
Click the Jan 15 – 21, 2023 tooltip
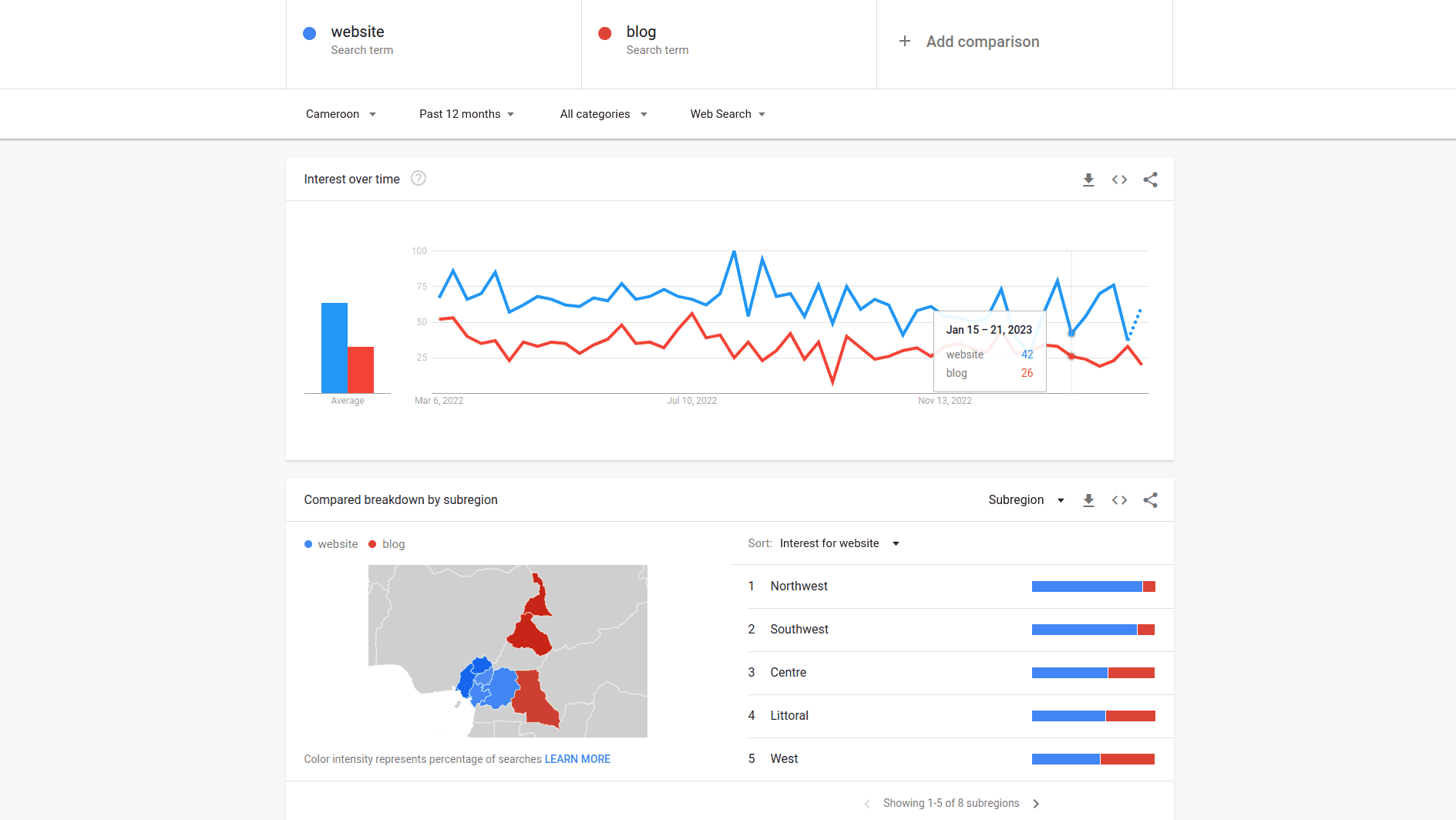(x=990, y=351)
